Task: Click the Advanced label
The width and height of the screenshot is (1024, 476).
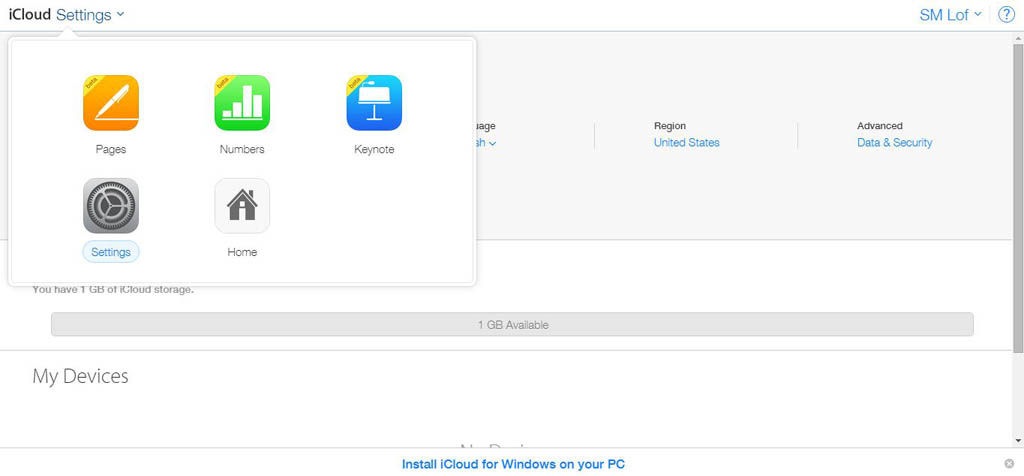Action: point(880,126)
